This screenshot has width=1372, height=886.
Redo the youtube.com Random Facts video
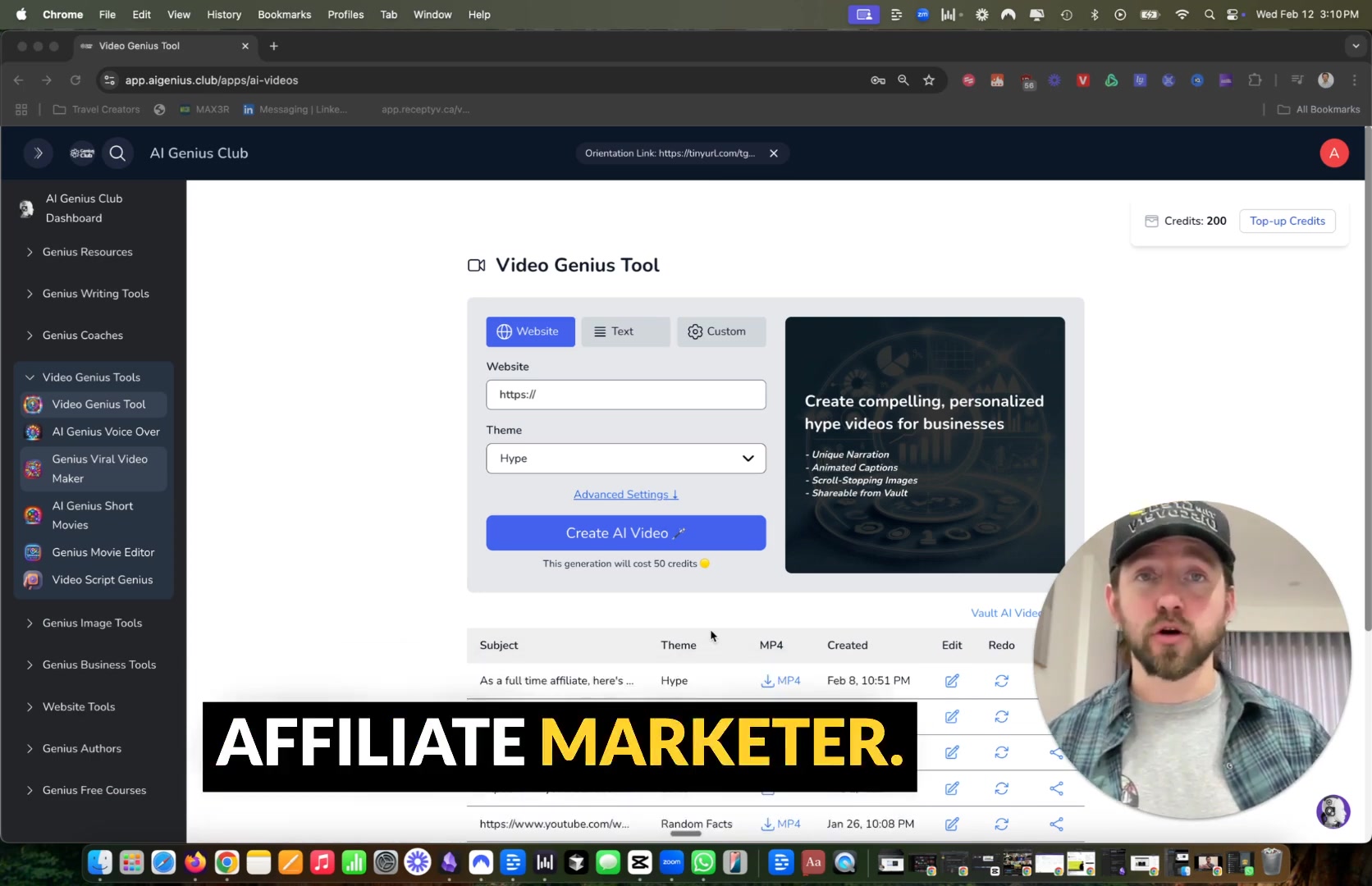(1001, 824)
